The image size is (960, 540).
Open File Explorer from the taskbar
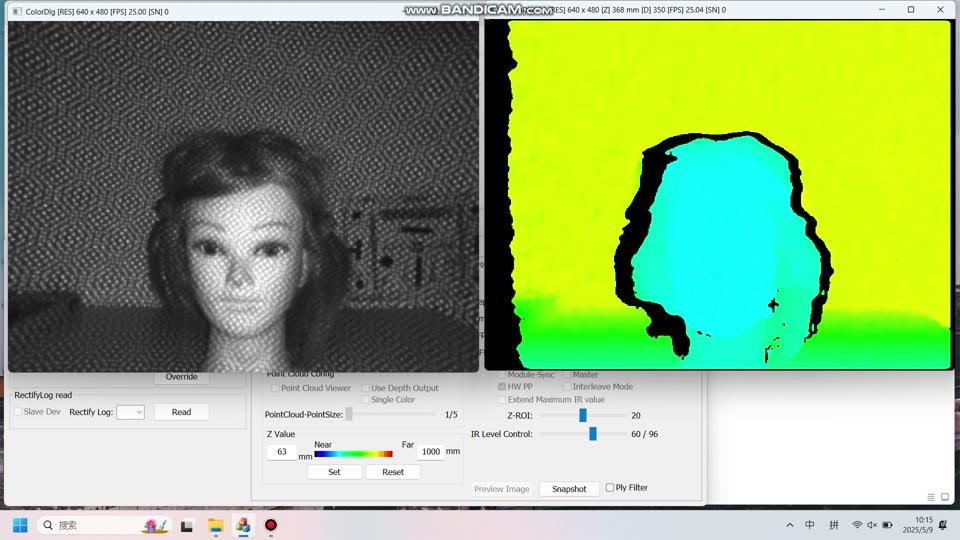[215, 525]
